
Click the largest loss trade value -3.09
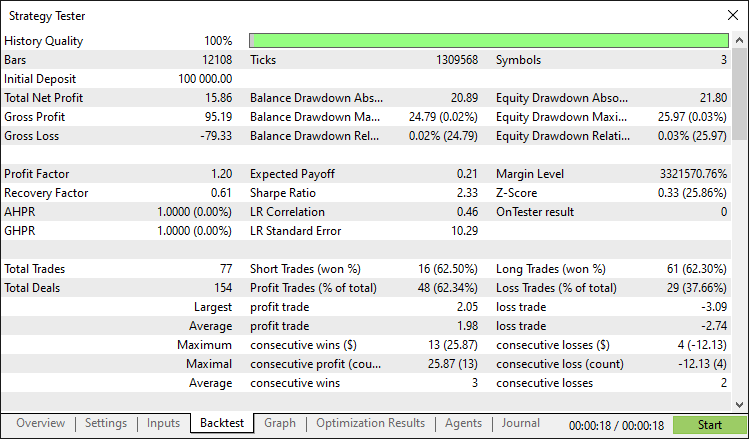point(714,307)
